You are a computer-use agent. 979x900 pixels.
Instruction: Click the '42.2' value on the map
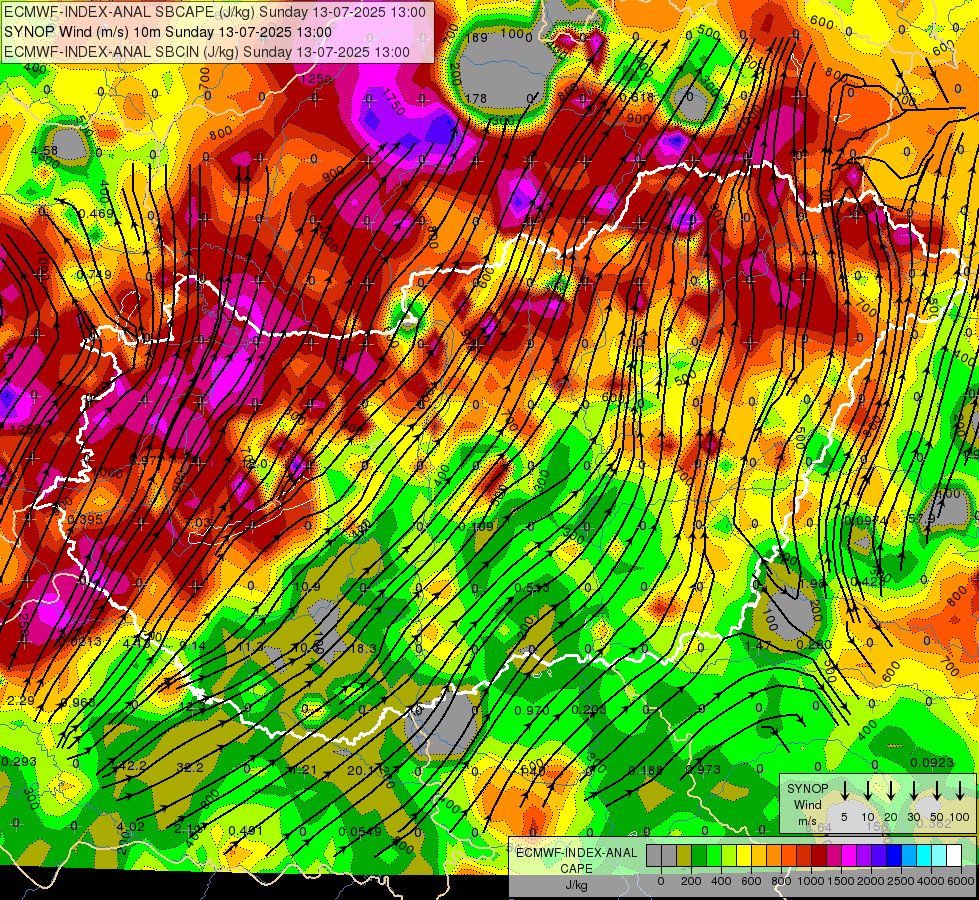(x=133, y=766)
